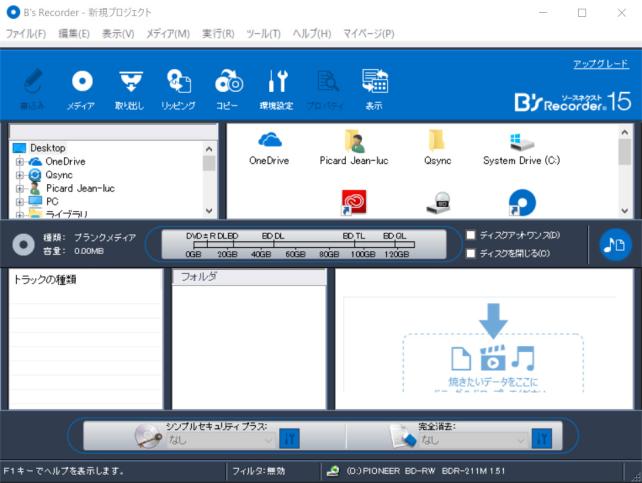Click the disc capacity gauge bar

pyautogui.click(x=304, y=244)
